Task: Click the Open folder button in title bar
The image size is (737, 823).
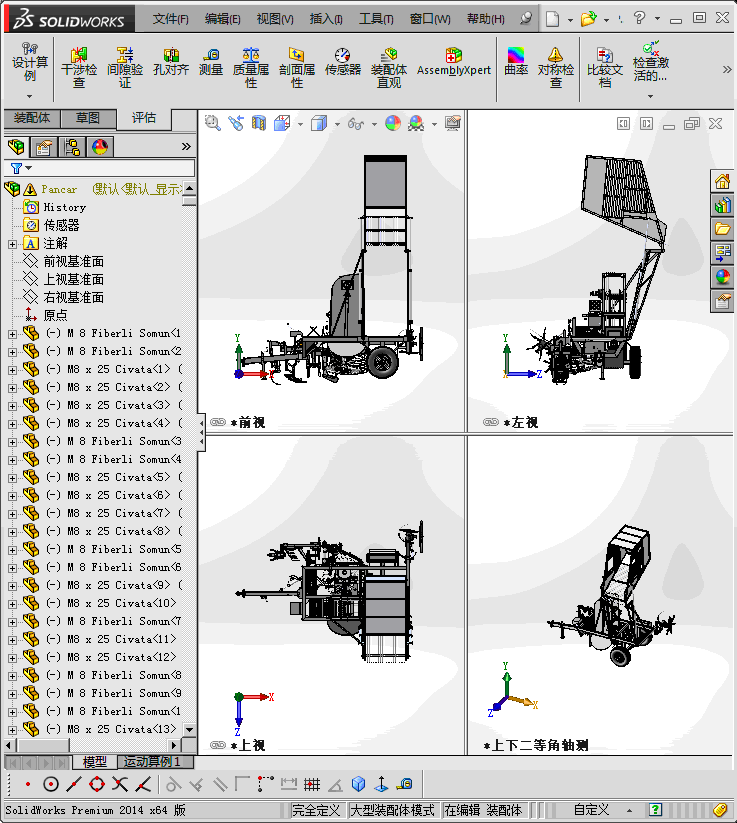Action: tap(588, 19)
